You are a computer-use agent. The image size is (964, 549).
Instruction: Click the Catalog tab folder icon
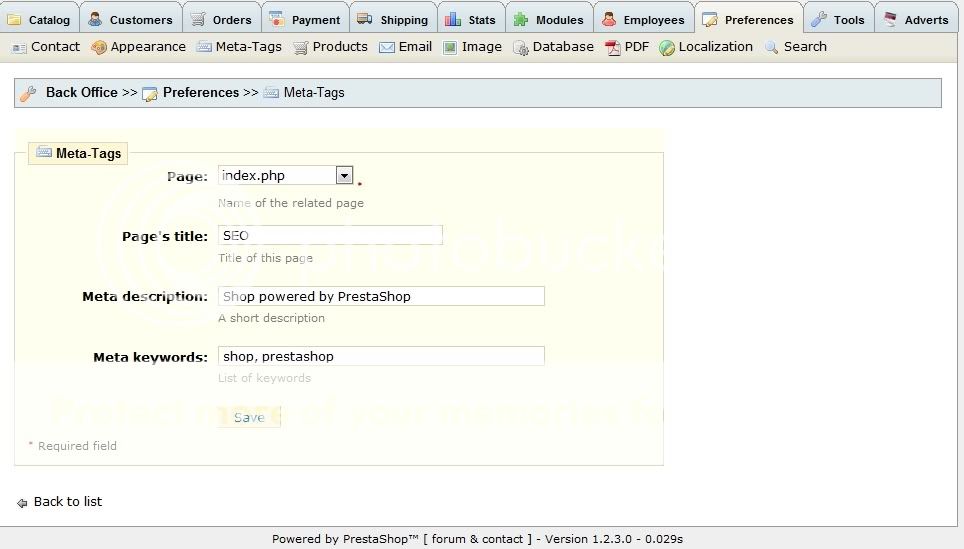pyautogui.click(x=15, y=19)
